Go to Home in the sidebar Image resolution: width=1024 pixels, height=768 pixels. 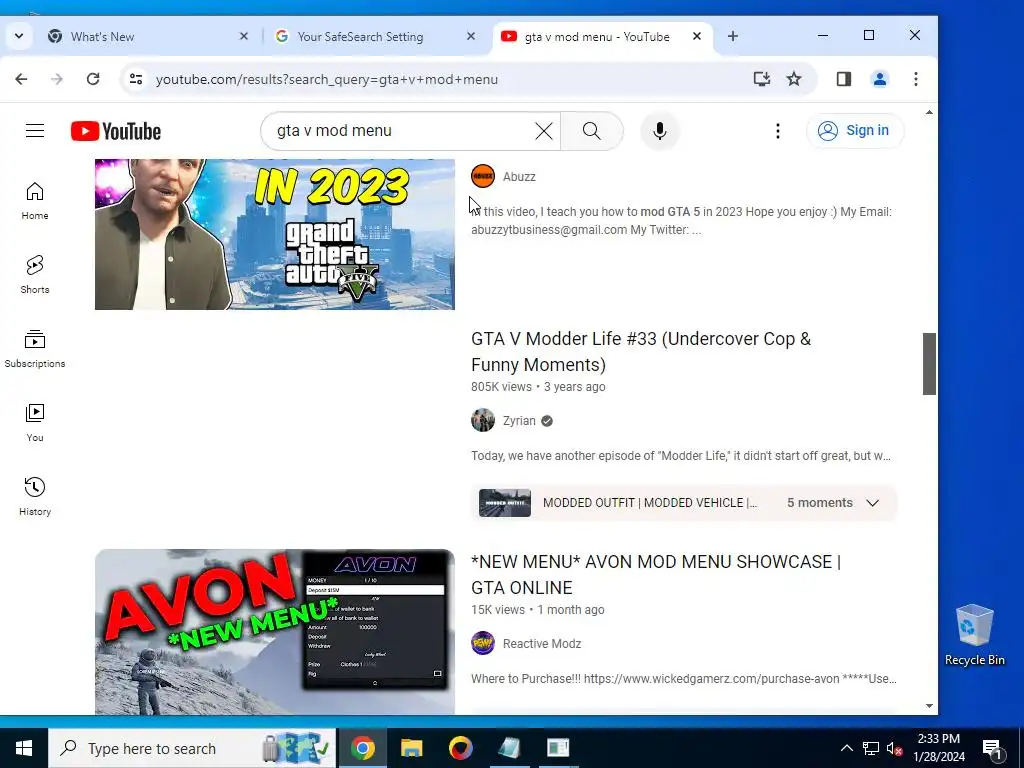(x=35, y=201)
